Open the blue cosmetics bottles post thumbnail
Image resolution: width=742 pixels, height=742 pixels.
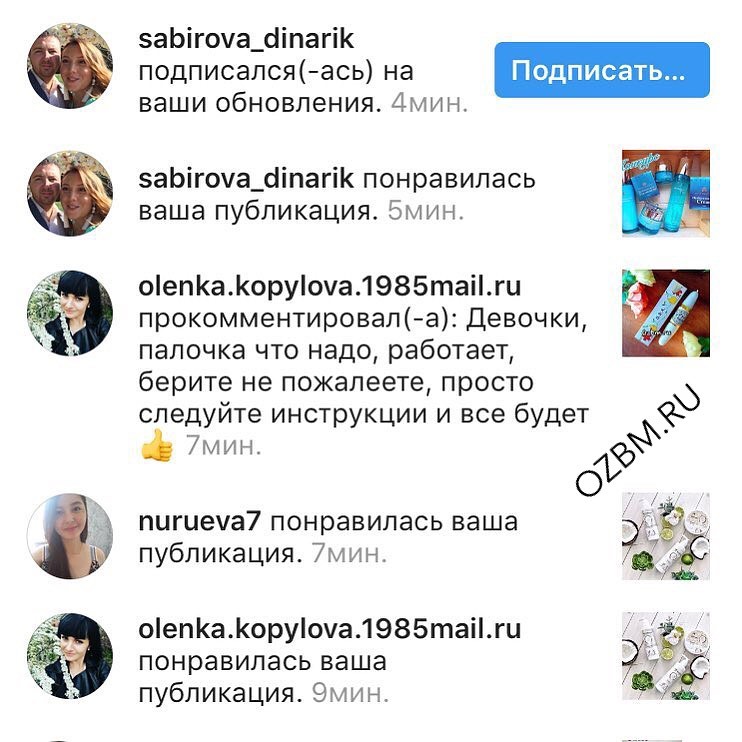[666, 193]
